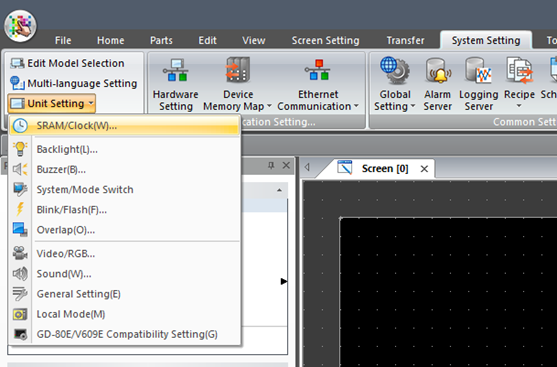Open the Overlap(O) setting
The width and height of the screenshot is (557, 367).
click(124, 230)
